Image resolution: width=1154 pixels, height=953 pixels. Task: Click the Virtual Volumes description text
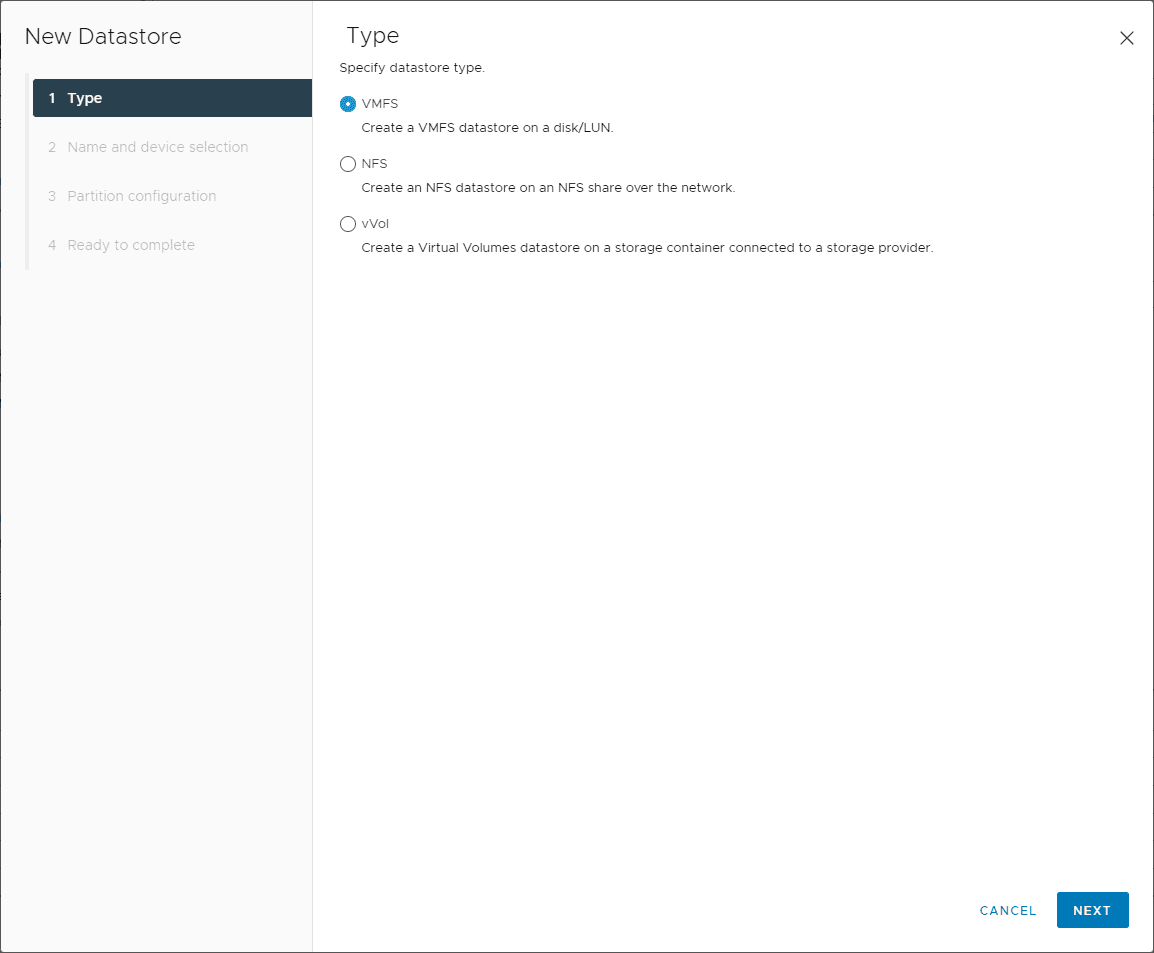pyautogui.click(x=646, y=248)
